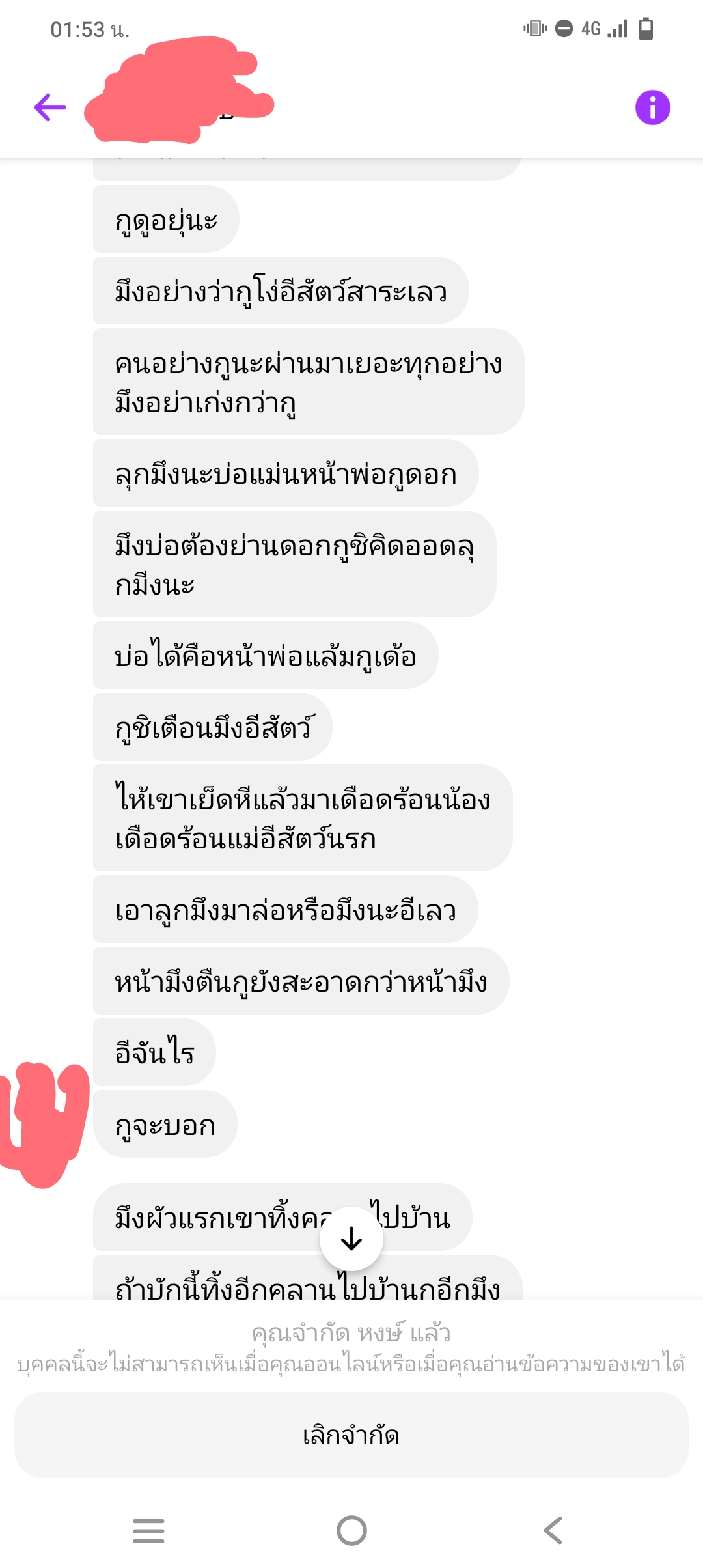Tap do-not-disturb status icon
Image resolution: width=703 pixels, height=1568 pixels.
(564, 29)
